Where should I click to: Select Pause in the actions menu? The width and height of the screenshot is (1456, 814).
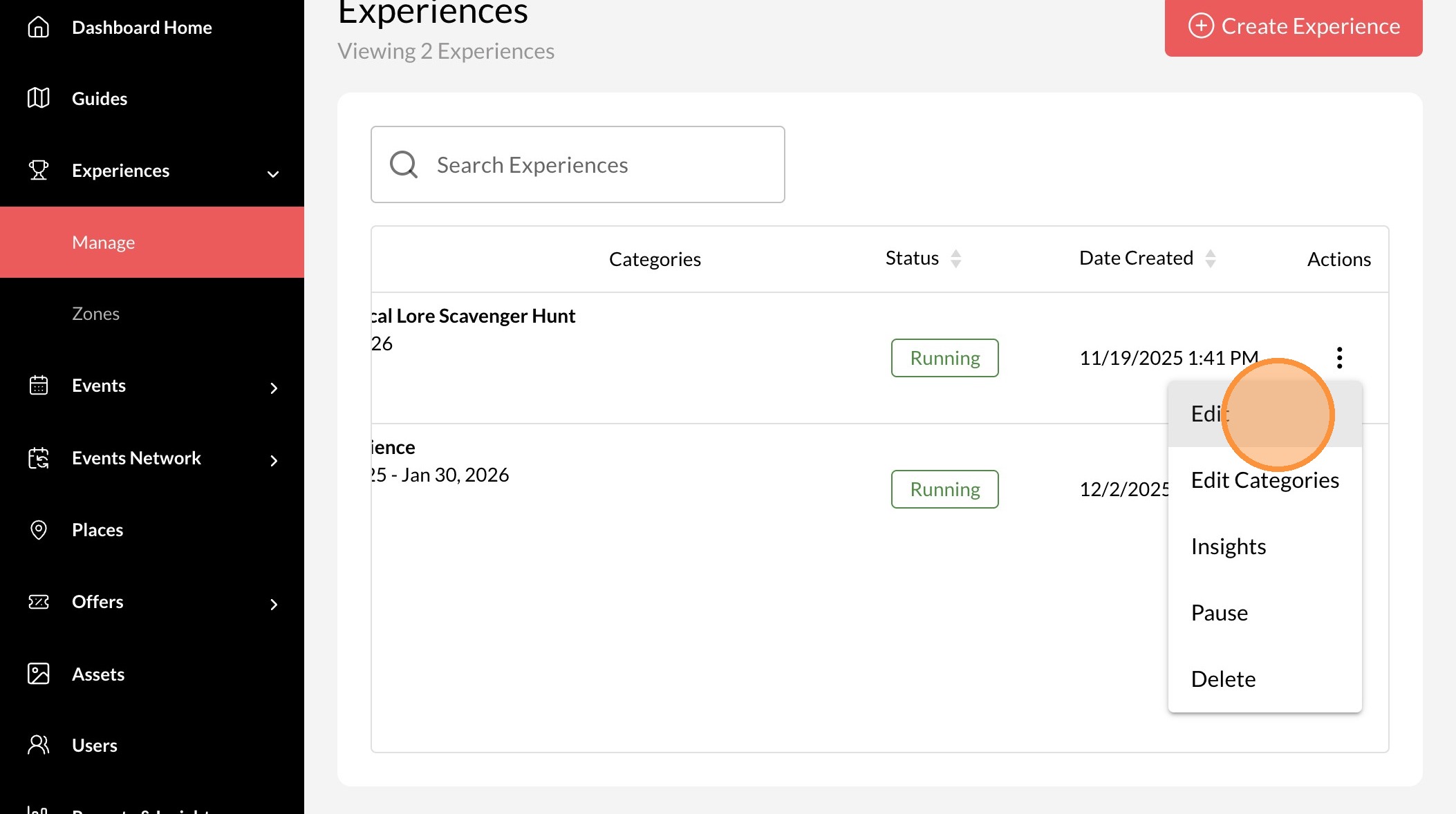[x=1220, y=613]
